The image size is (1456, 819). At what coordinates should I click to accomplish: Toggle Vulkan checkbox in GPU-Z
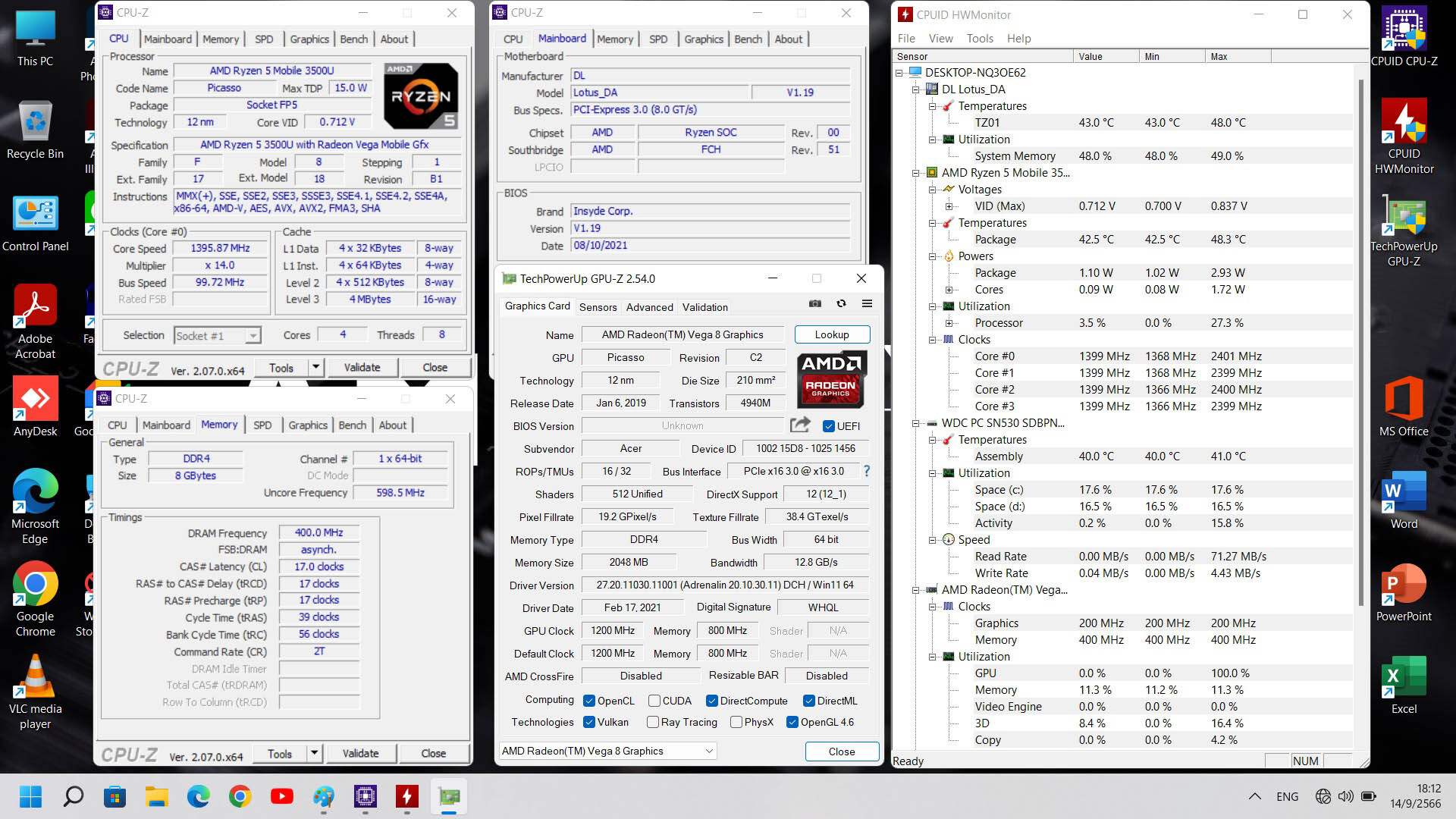tap(589, 722)
